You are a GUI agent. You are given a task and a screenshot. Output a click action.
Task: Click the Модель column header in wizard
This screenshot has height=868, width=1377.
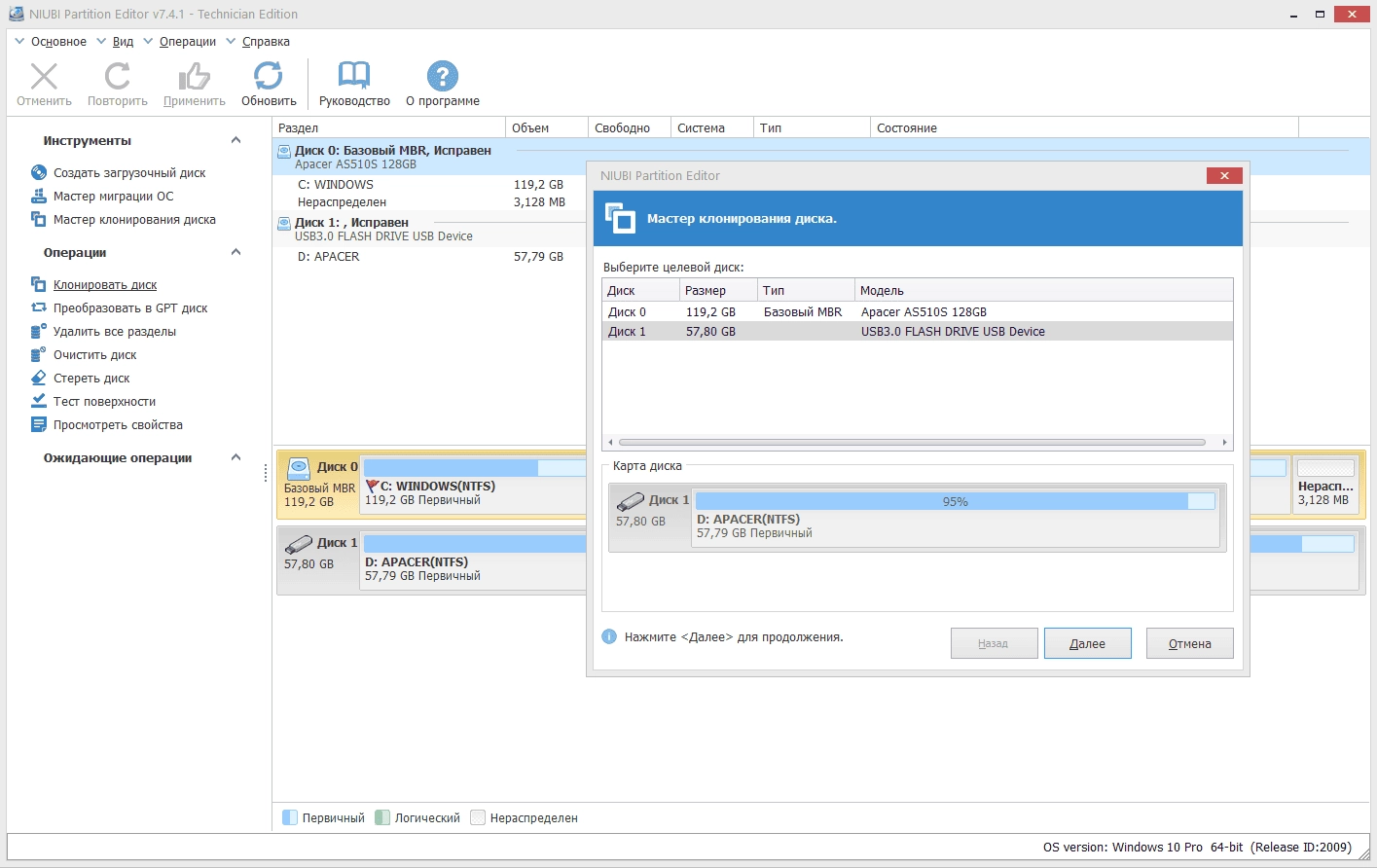pos(1044,290)
